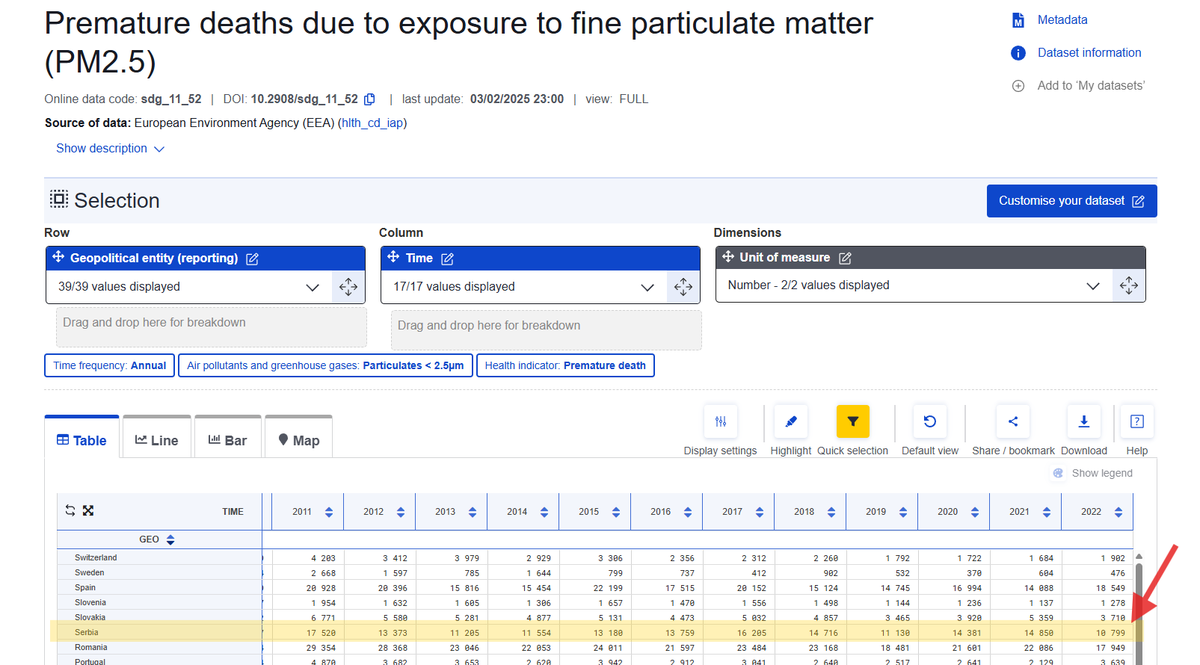This screenshot has width=1200, height=665.
Task: Expand the table to fullscreen
Action: point(88,510)
